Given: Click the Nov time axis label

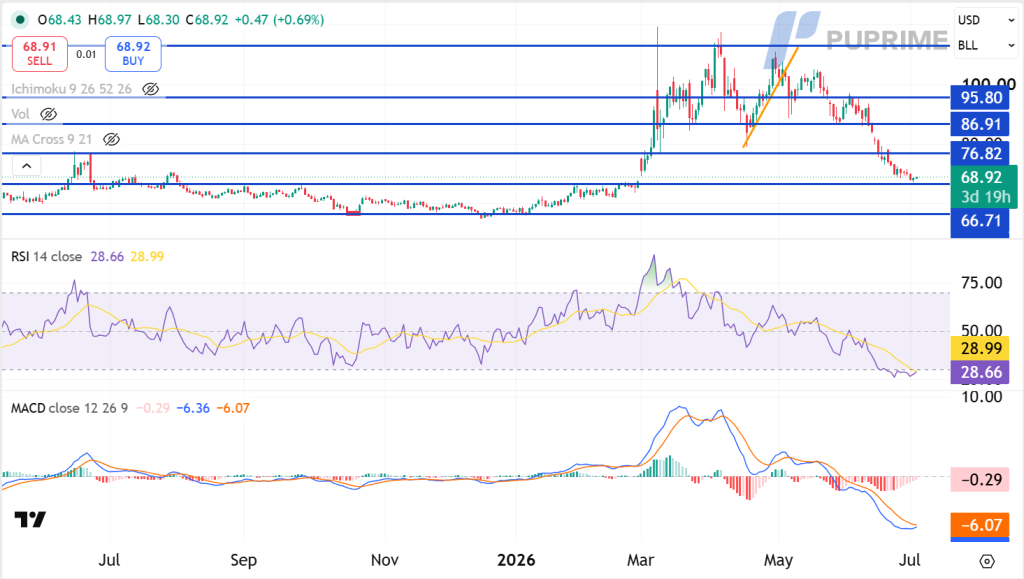Looking at the screenshot, I should 385,560.
